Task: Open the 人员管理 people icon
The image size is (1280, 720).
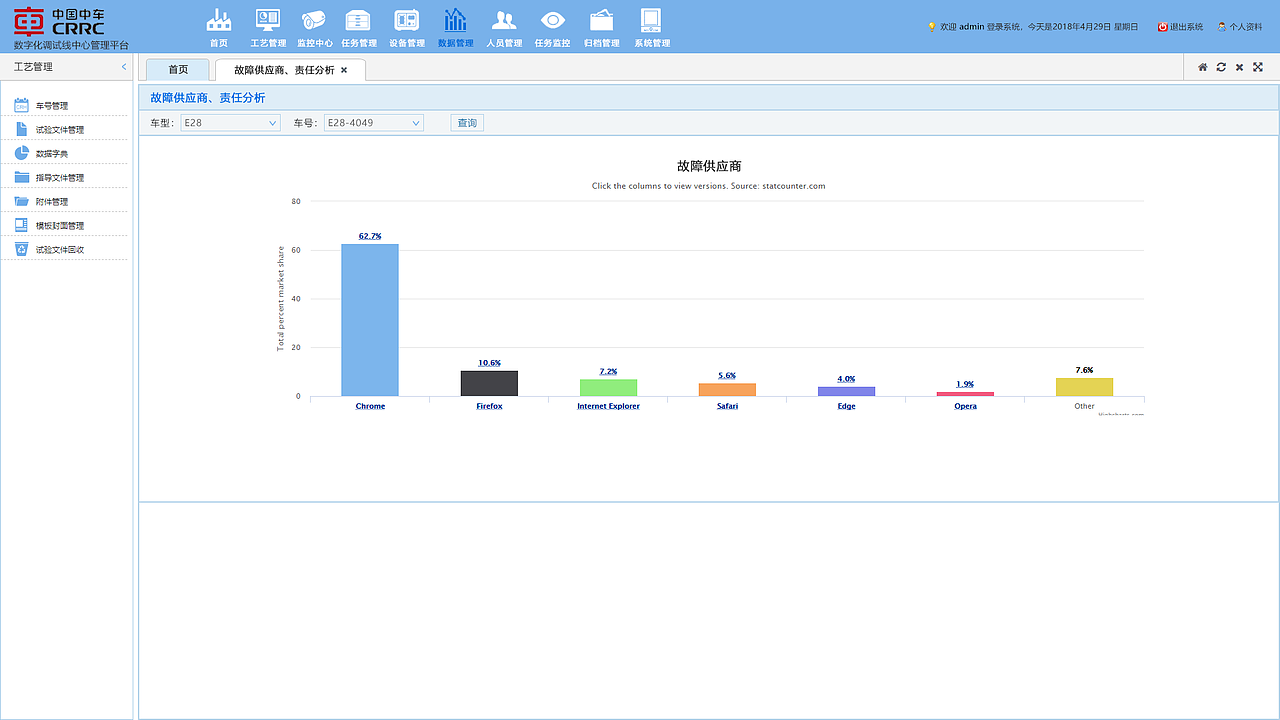Action: (x=504, y=20)
